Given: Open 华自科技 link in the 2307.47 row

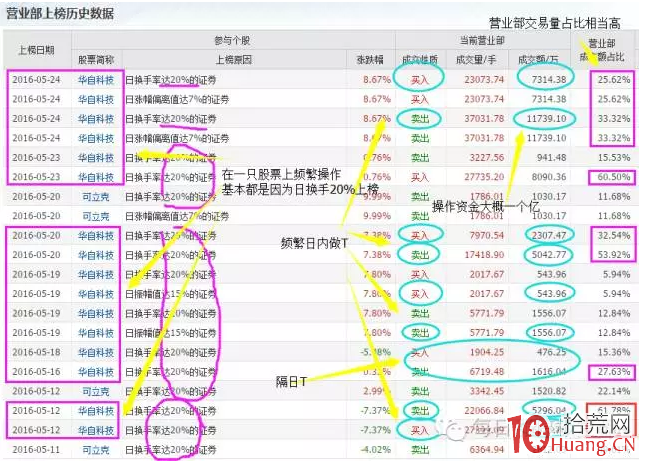Looking at the screenshot, I should [96, 236].
